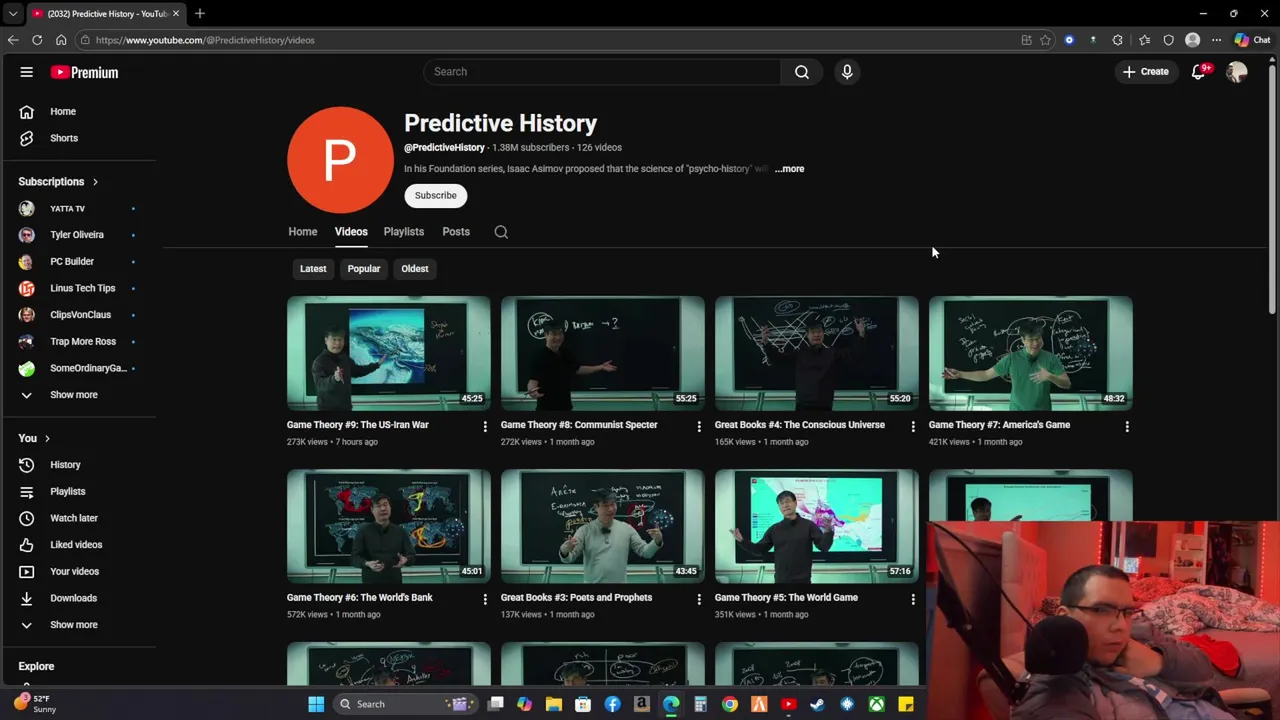Select the Videos channel tab

tap(351, 232)
